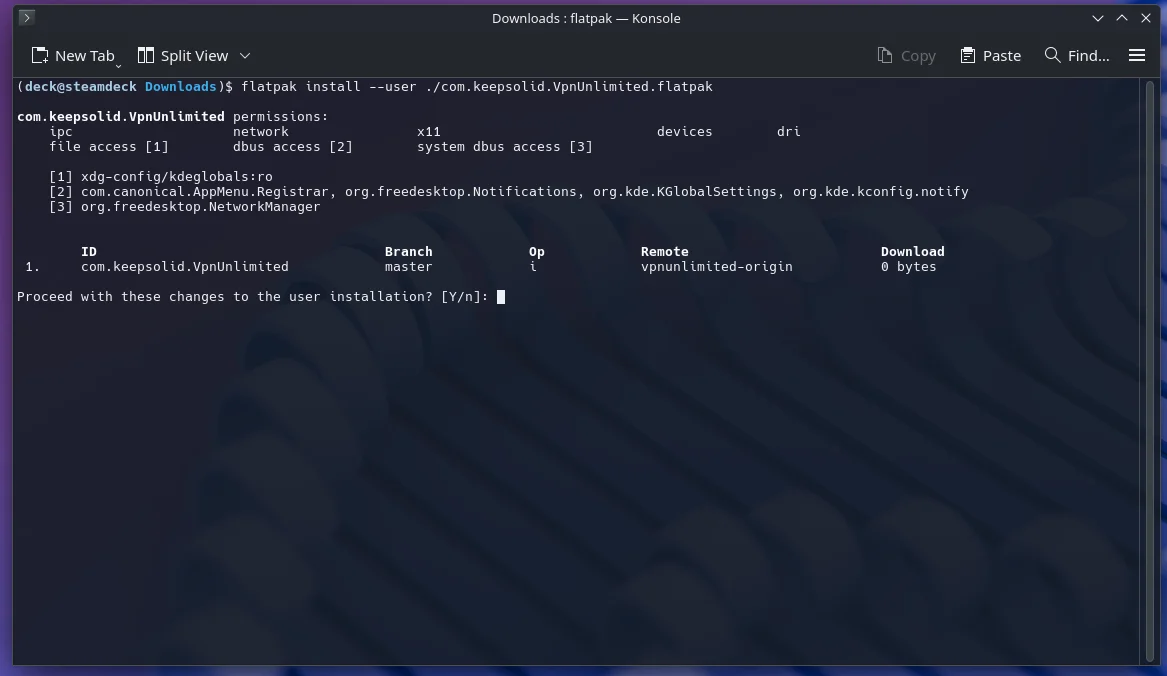Open the Find search tool
This screenshot has height=676, width=1167.
click(1077, 56)
